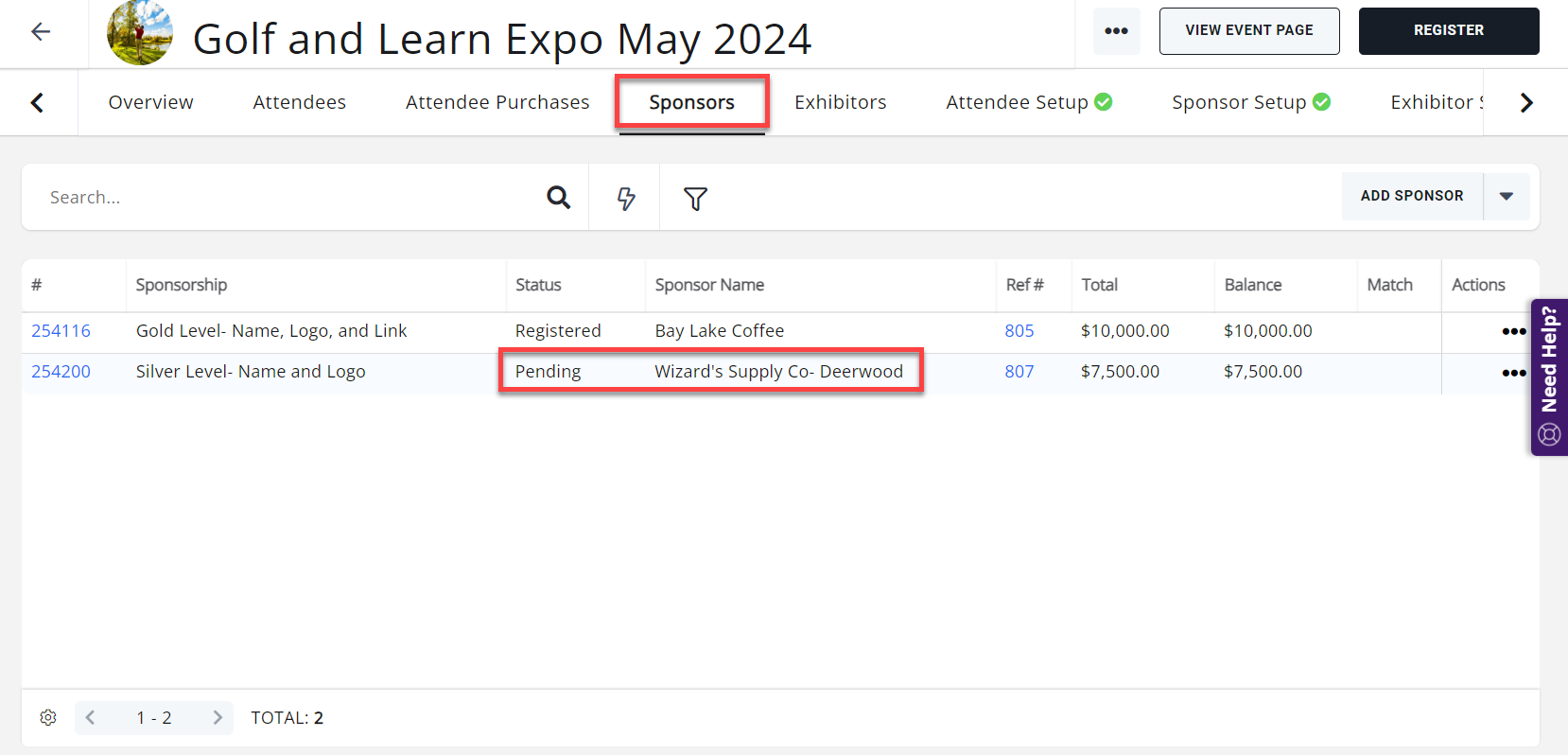Image resolution: width=1568 pixels, height=755 pixels.
Task: Expand the Add Sponsor dropdown arrow
Action: 1507,197
